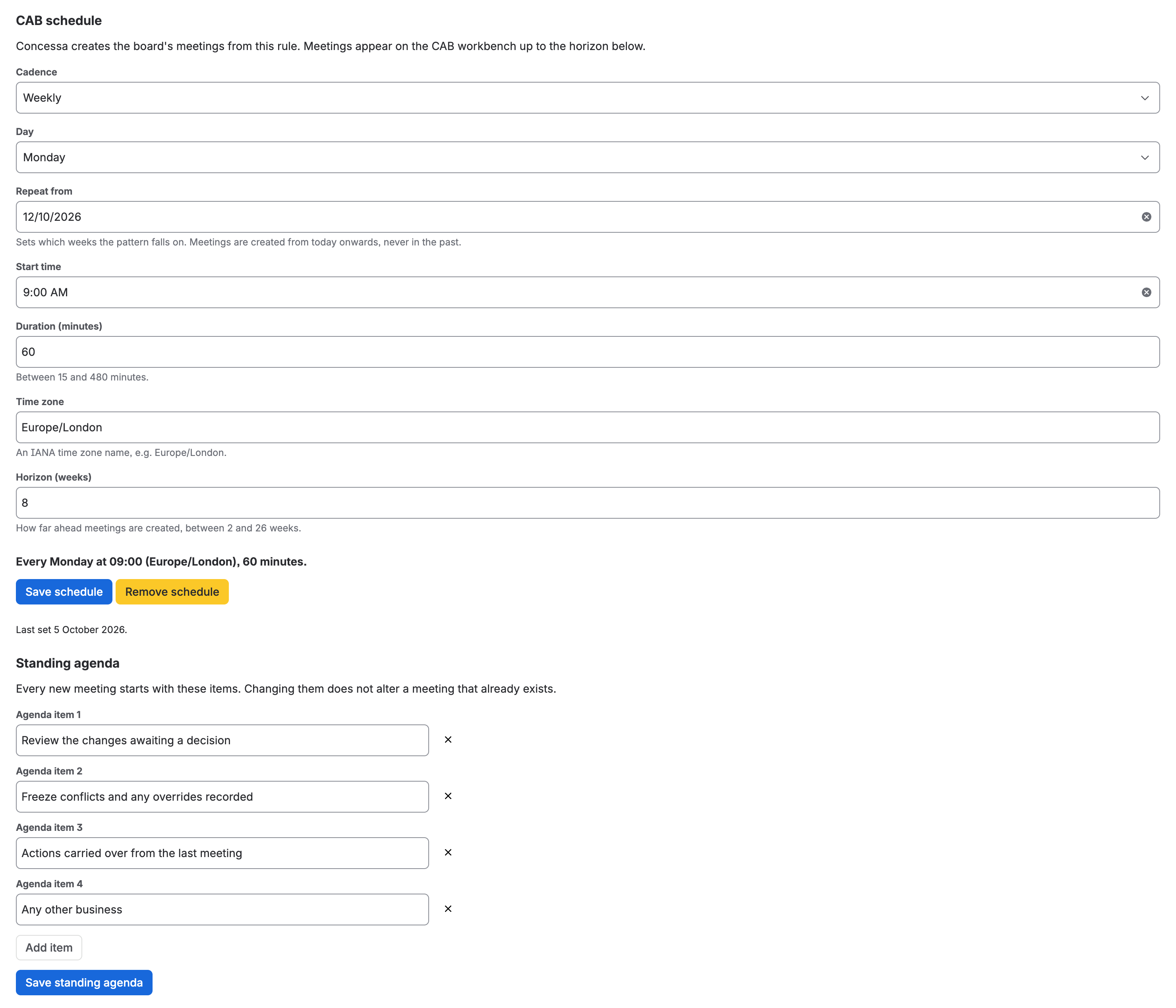Image resolution: width=1176 pixels, height=1008 pixels.
Task: Clear the Start time value
Action: 1146,292
